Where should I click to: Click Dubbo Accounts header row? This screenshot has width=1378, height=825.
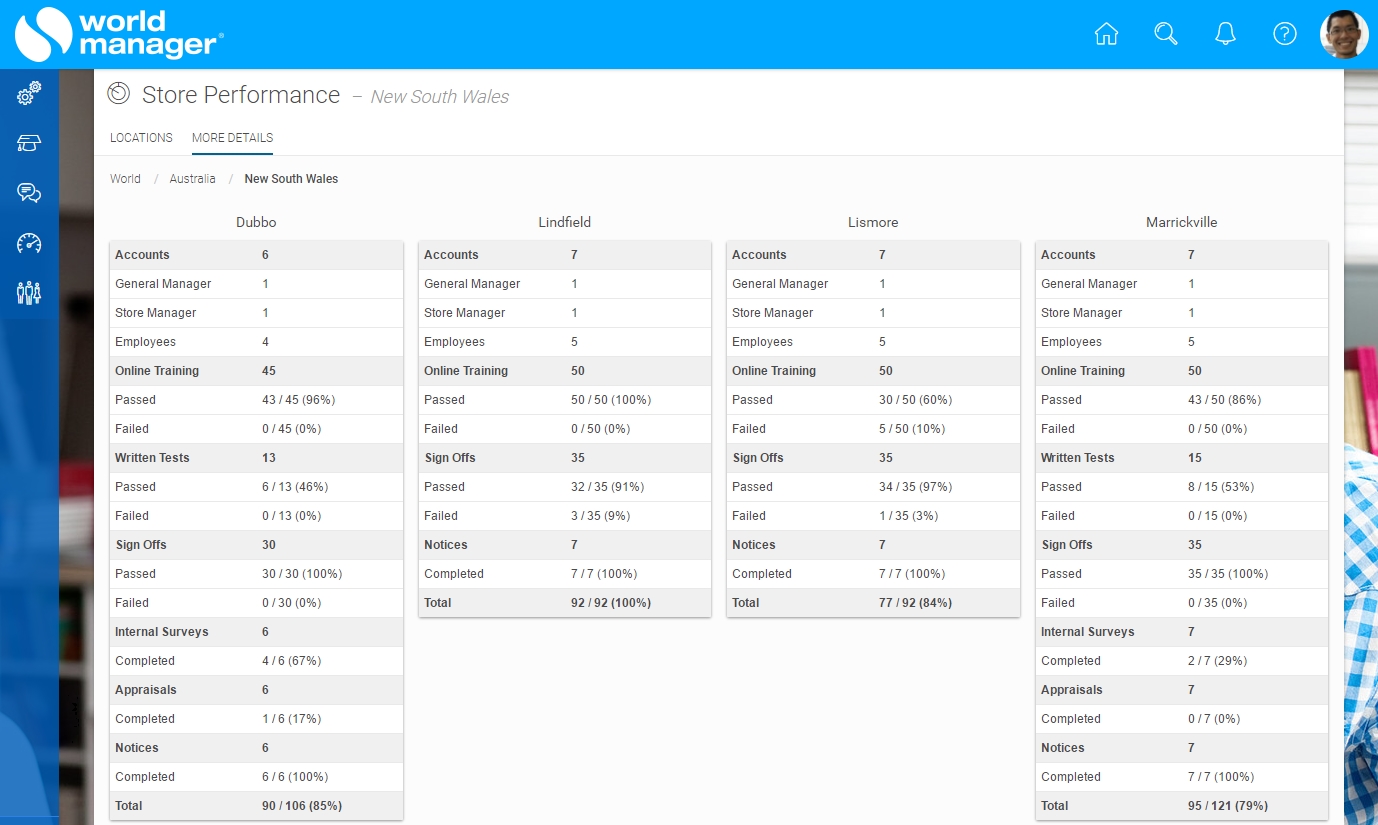[x=256, y=255]
